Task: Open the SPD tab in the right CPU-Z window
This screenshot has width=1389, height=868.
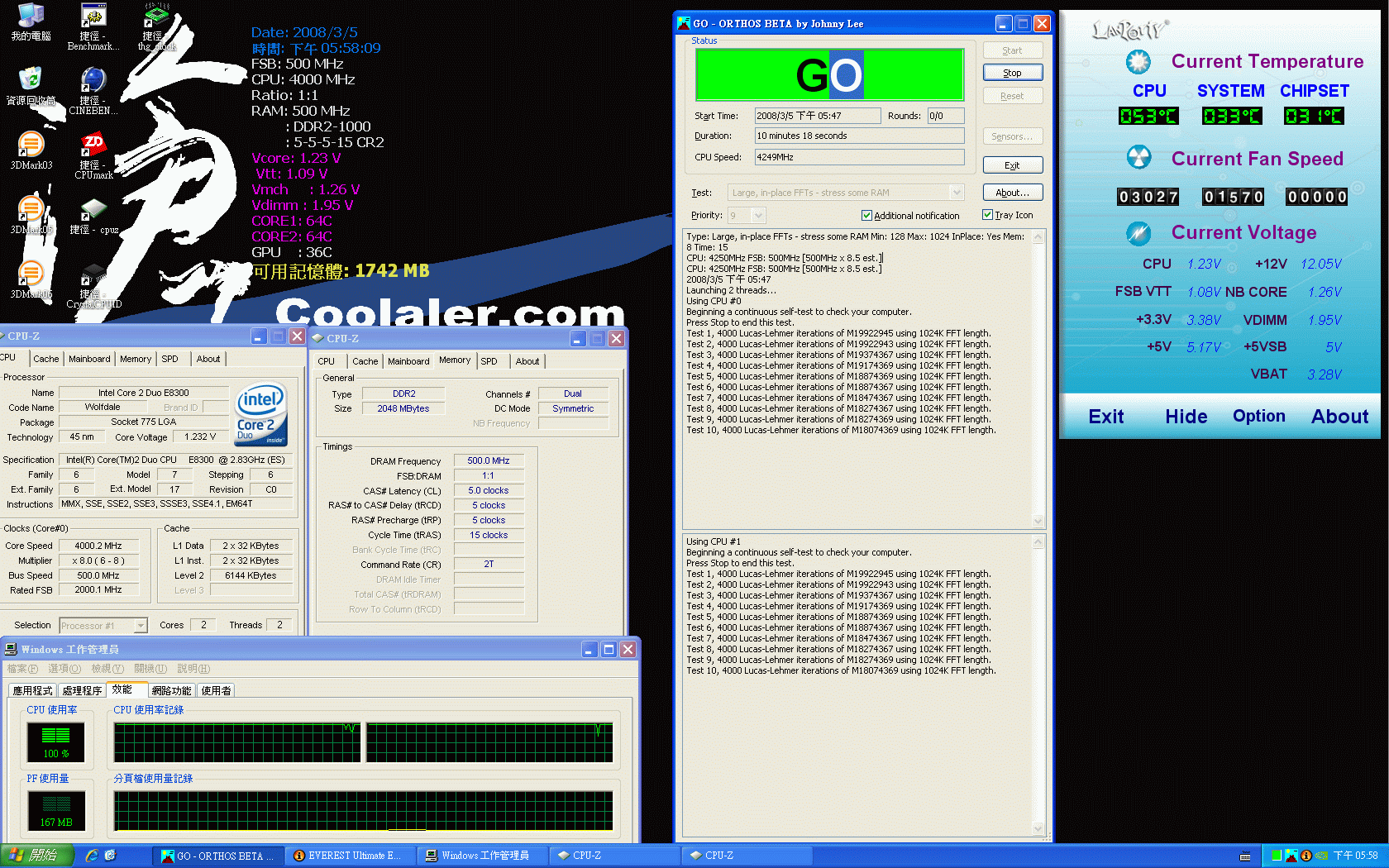Action: (x=489, y=361)
